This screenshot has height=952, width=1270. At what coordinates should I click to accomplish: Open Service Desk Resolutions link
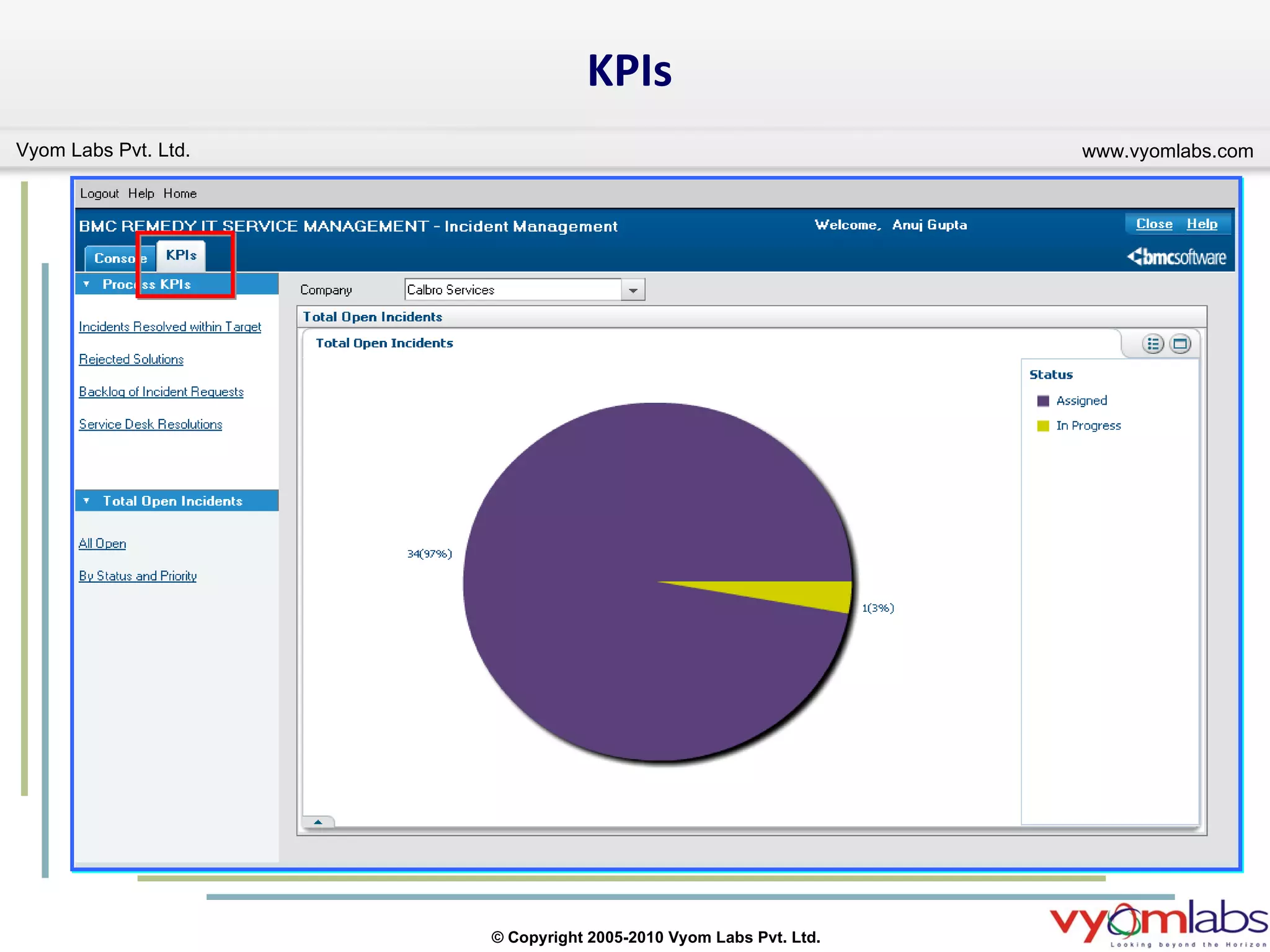tap(151, 425)
